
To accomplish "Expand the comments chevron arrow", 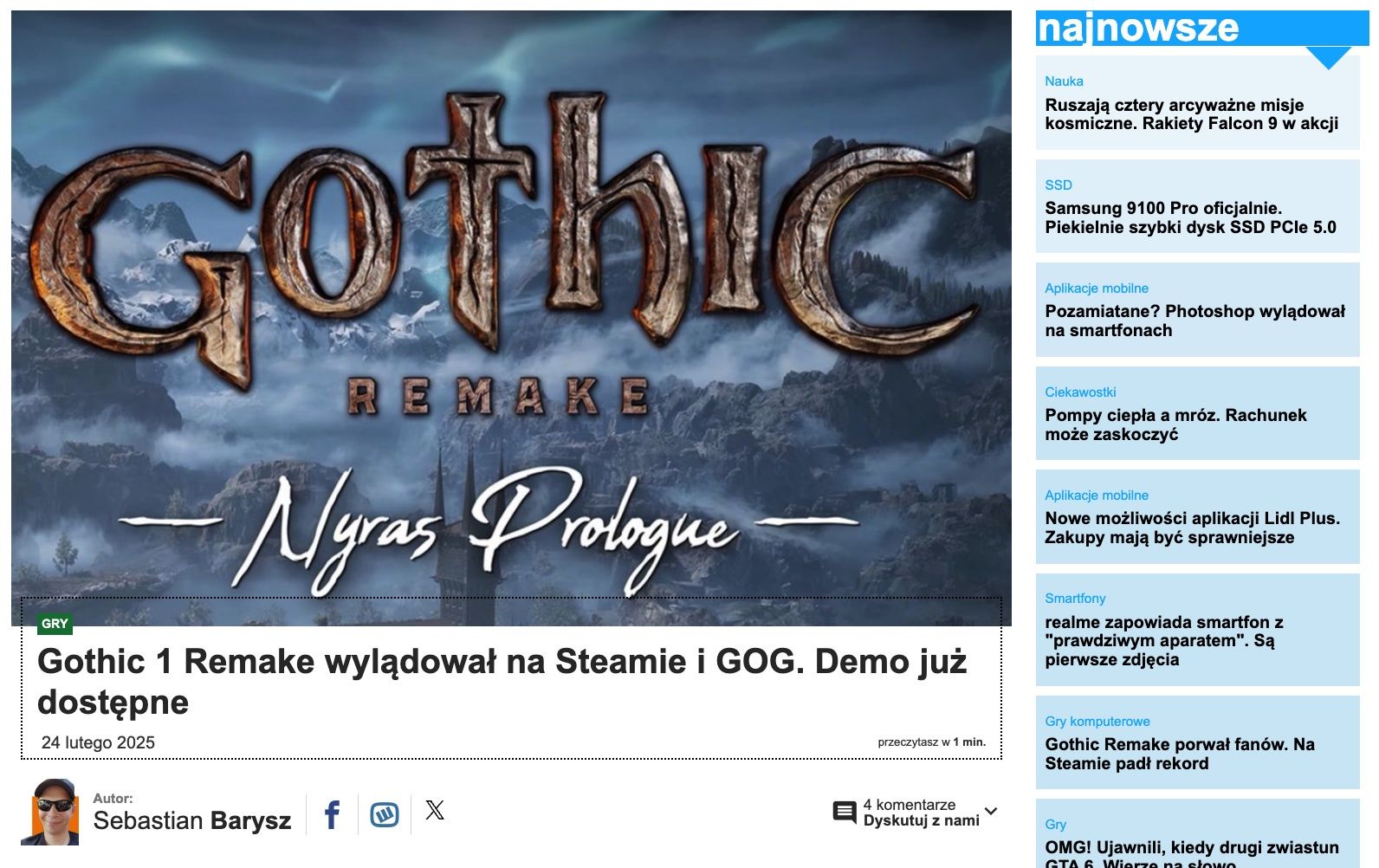I will coord(992,812).
